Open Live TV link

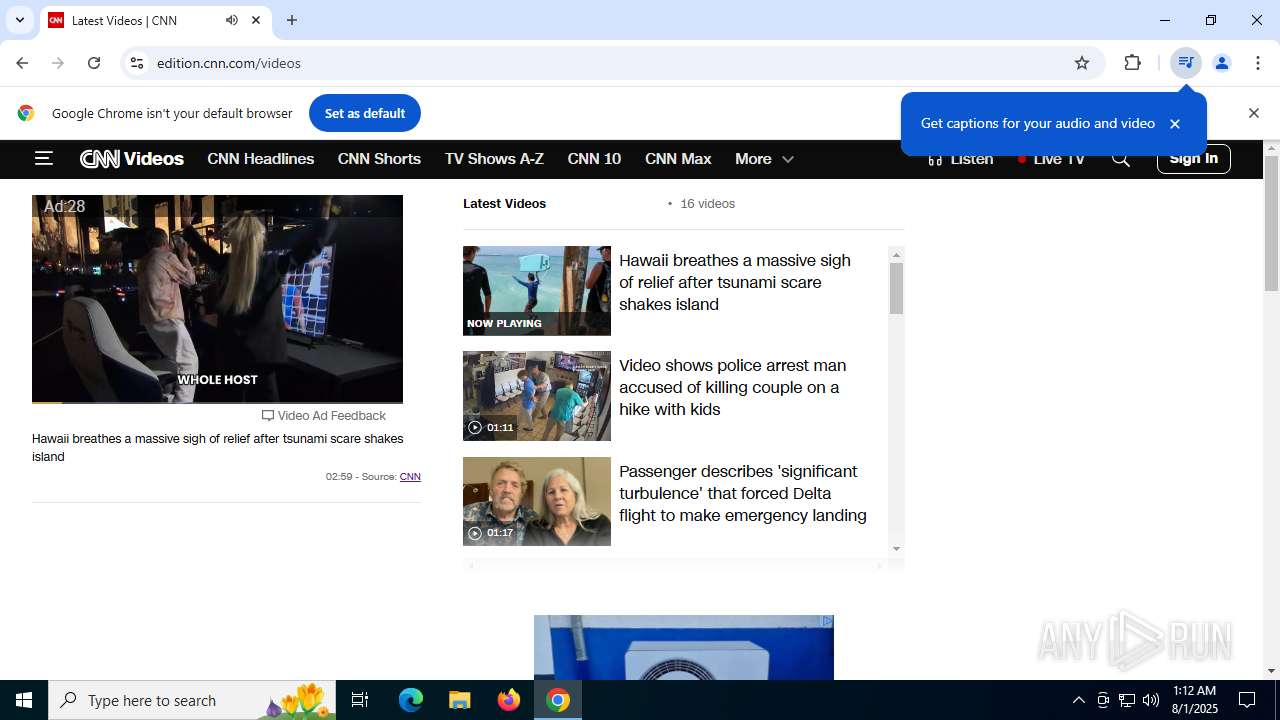pos(1051,159)
